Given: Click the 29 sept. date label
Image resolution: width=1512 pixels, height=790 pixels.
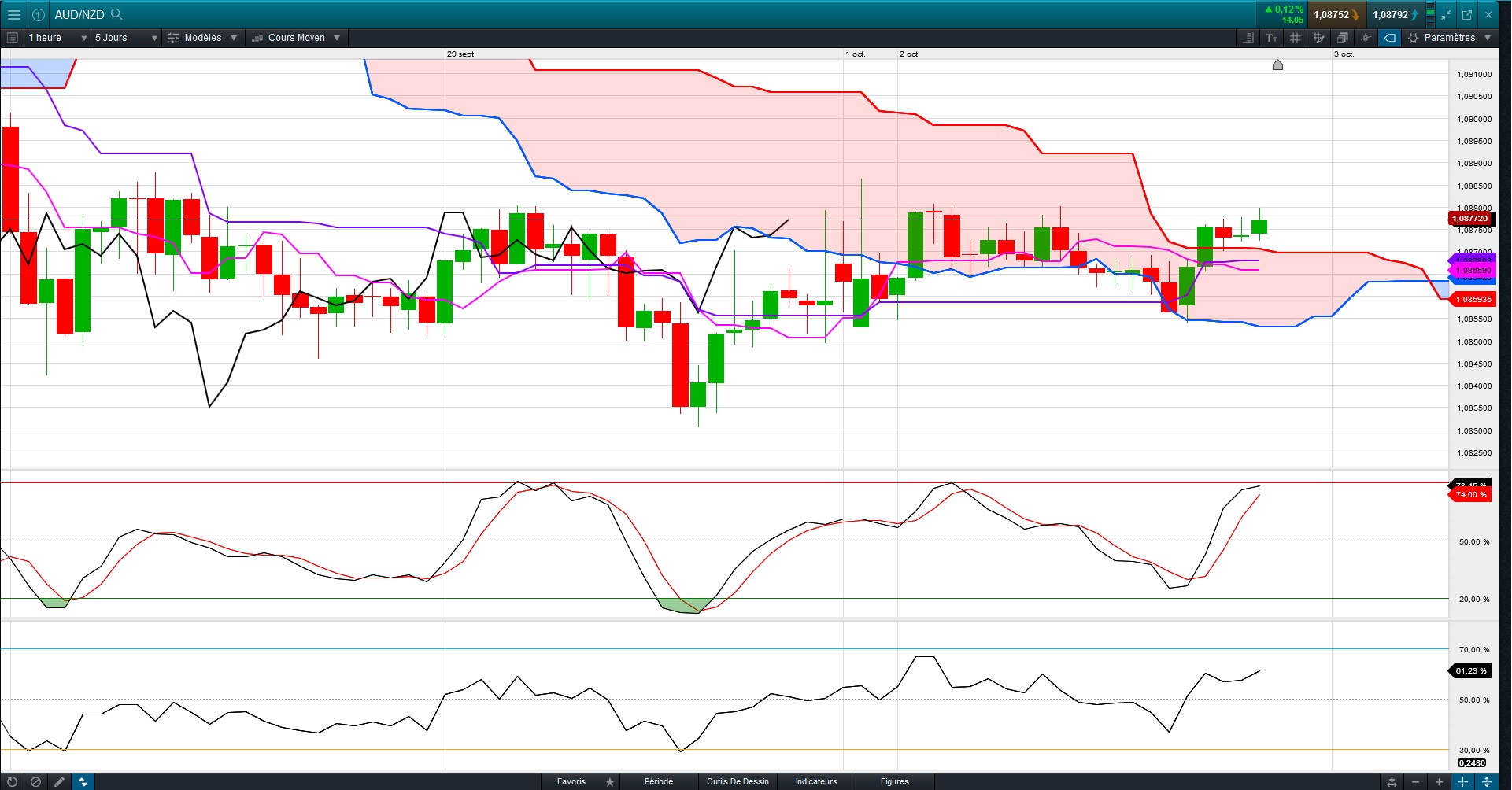Looking at the screenshot, I should coord(461,54).
